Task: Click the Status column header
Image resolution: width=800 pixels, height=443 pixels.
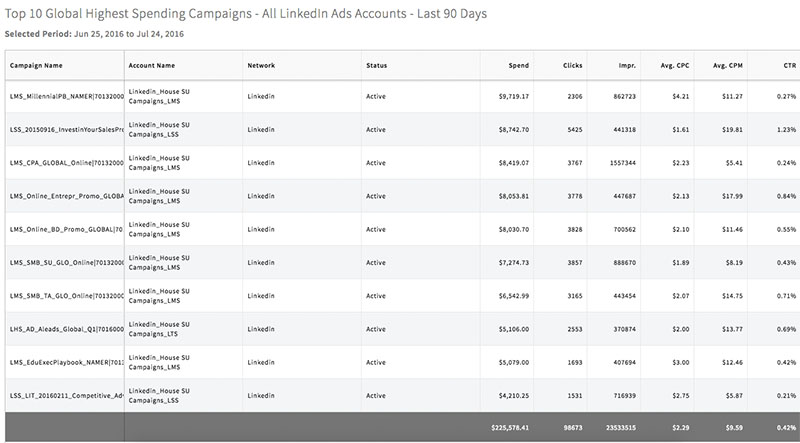Action: tap(377, 65)
